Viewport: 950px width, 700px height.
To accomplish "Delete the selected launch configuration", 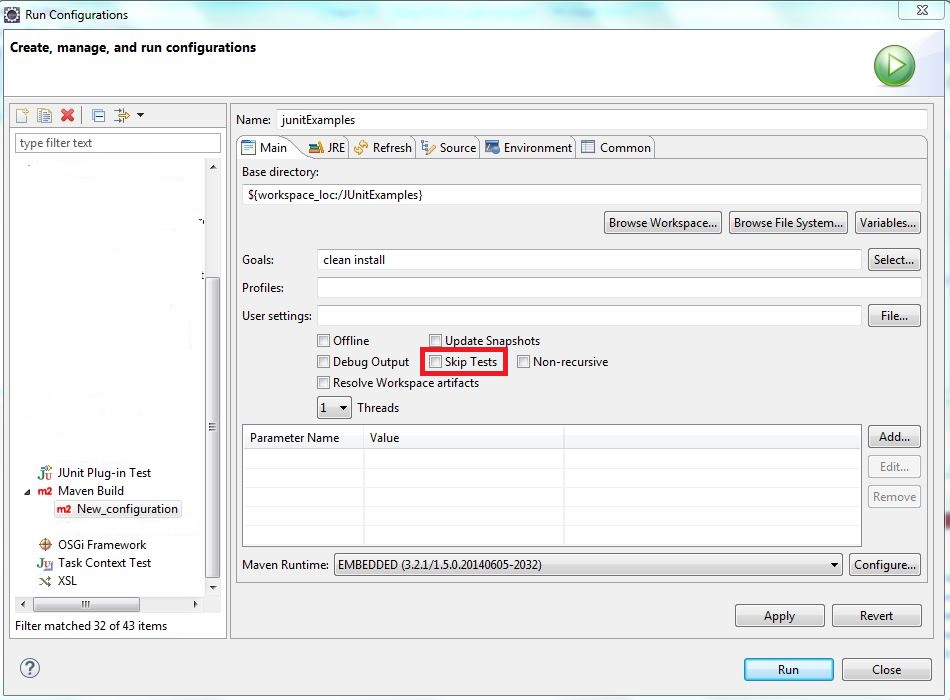I will [68, 116].
